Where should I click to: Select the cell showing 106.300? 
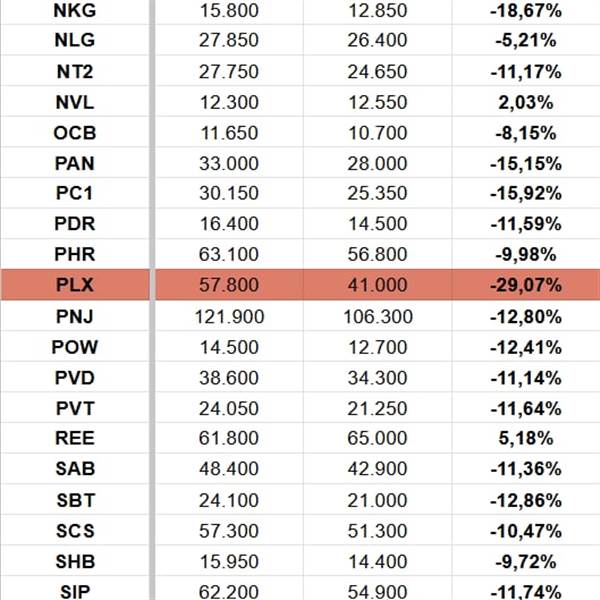click(x=377, y=316)
